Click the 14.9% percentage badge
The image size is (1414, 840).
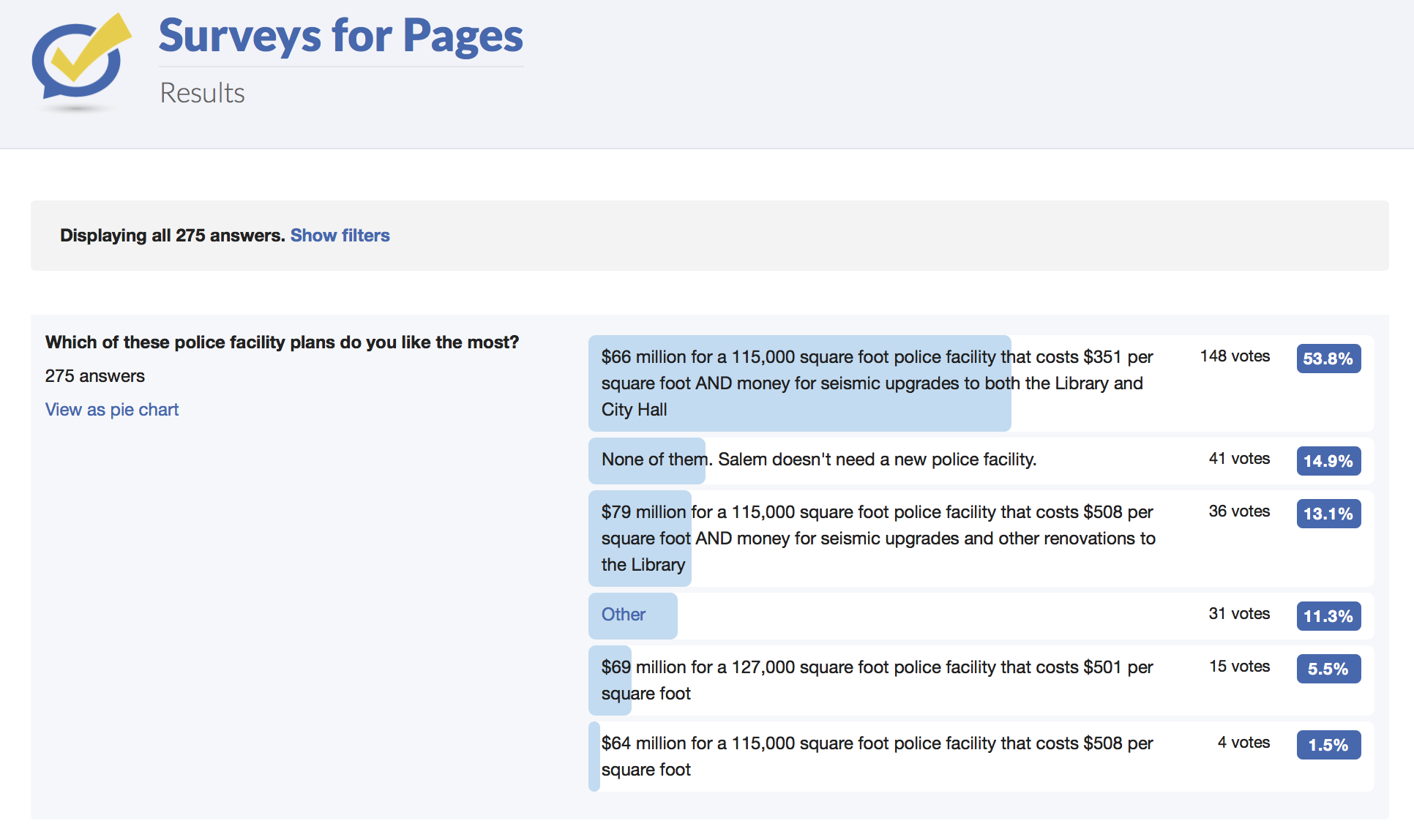click(x=1328, y=461)
